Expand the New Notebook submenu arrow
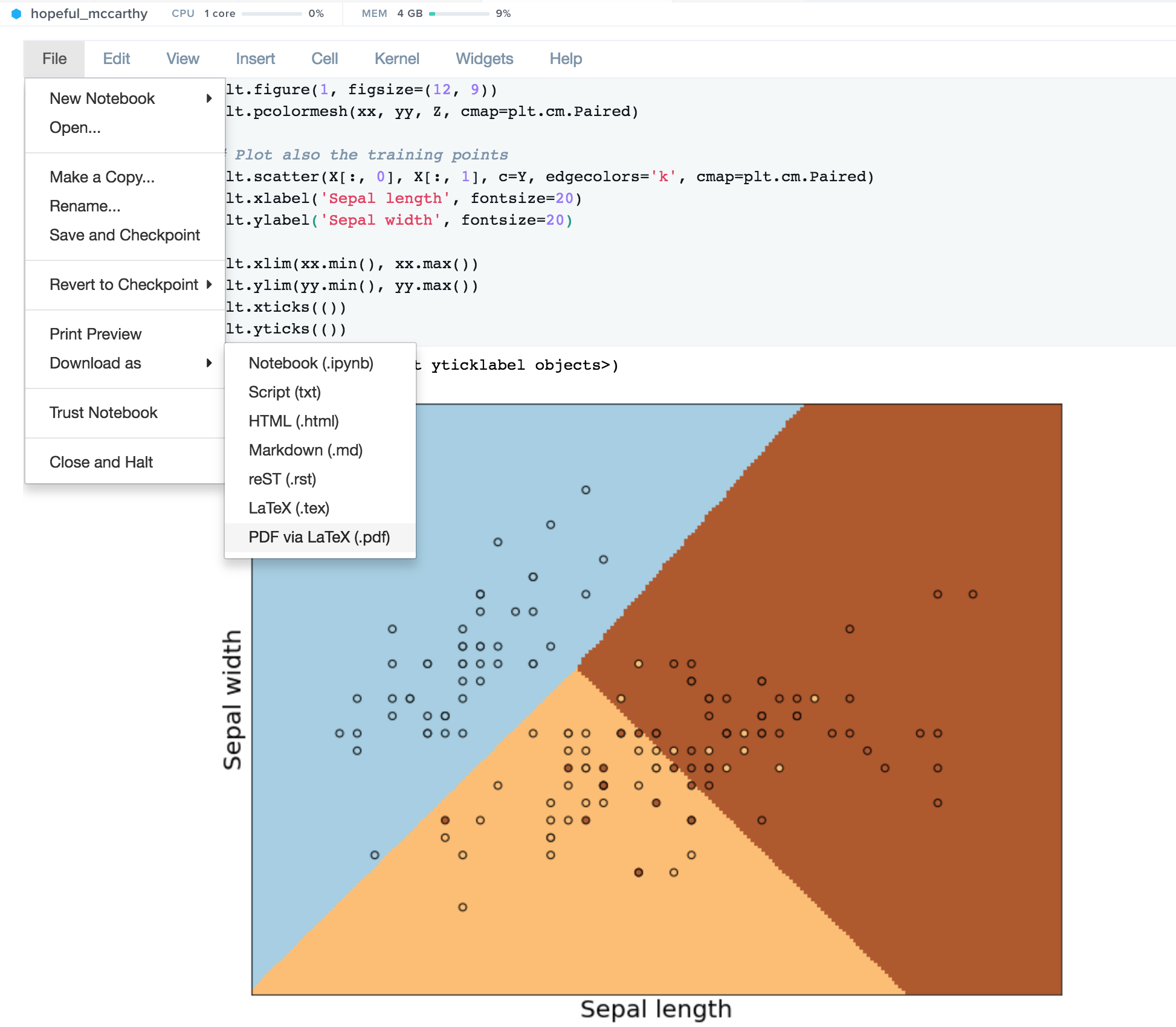Image resolution: width=1176 pixels, height=1027 pixels. pos(209,98)
